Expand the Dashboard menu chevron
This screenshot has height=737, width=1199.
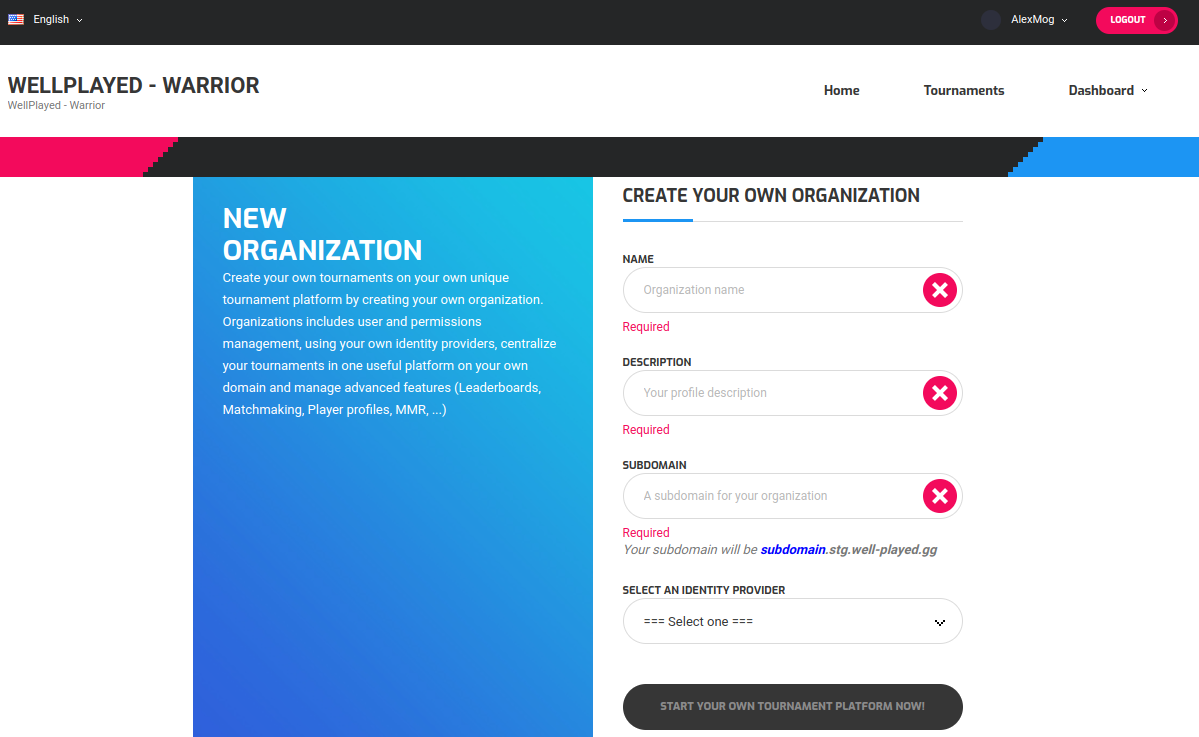[1145, 90]
